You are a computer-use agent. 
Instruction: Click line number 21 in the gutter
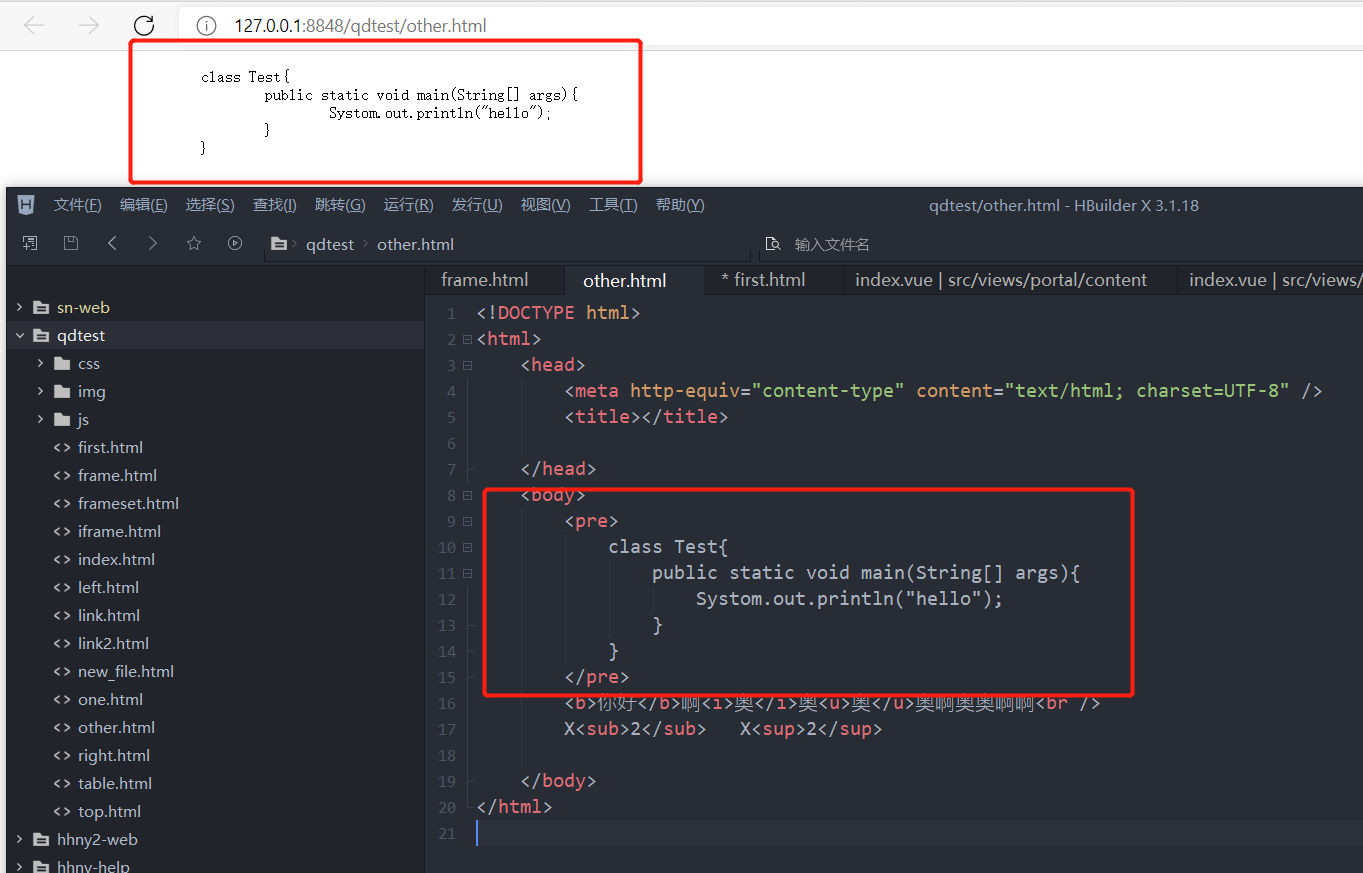(x=447, y=833)
